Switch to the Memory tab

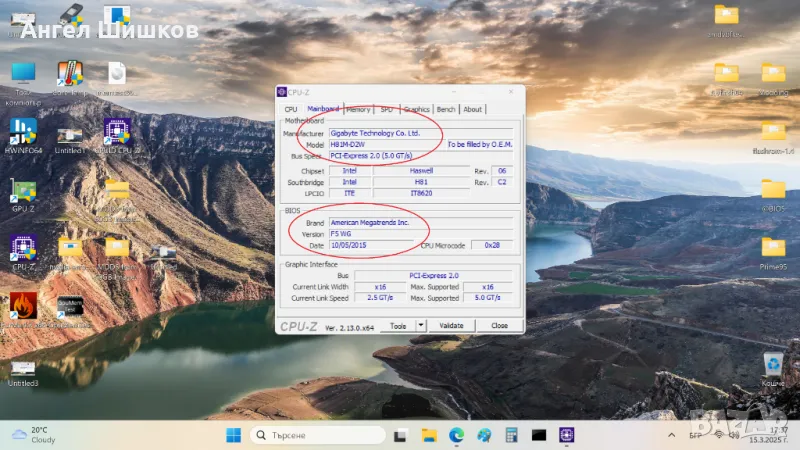tap(358, 109)
